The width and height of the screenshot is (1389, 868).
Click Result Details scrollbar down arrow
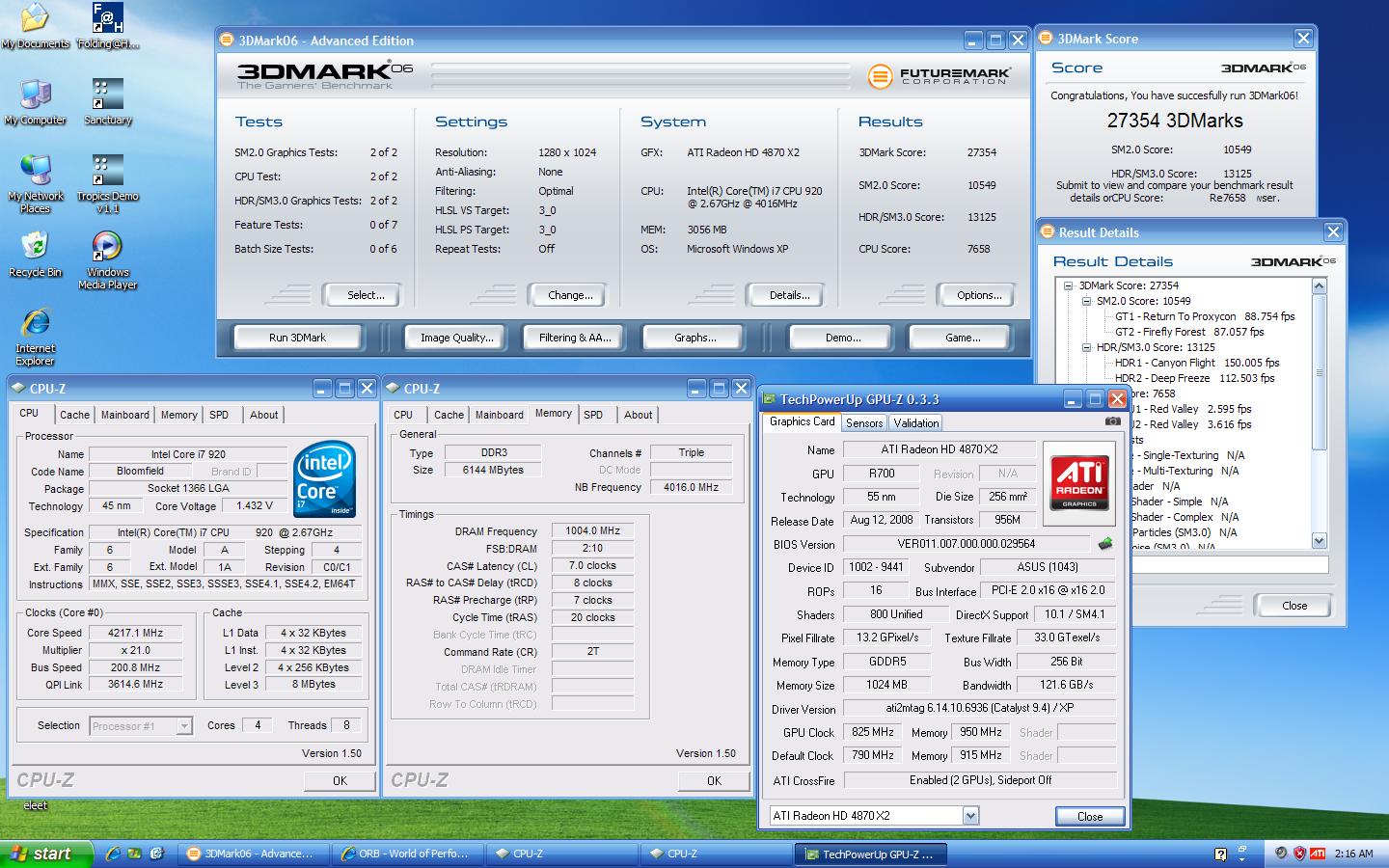1320,541
